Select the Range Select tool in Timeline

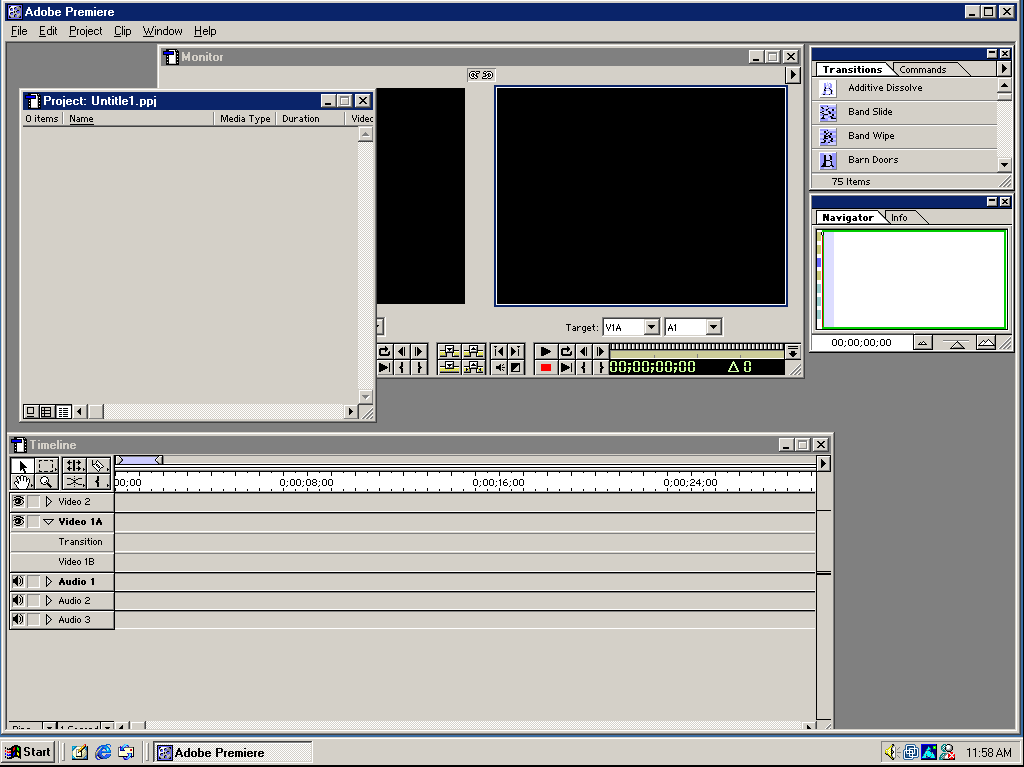point(46,466)
